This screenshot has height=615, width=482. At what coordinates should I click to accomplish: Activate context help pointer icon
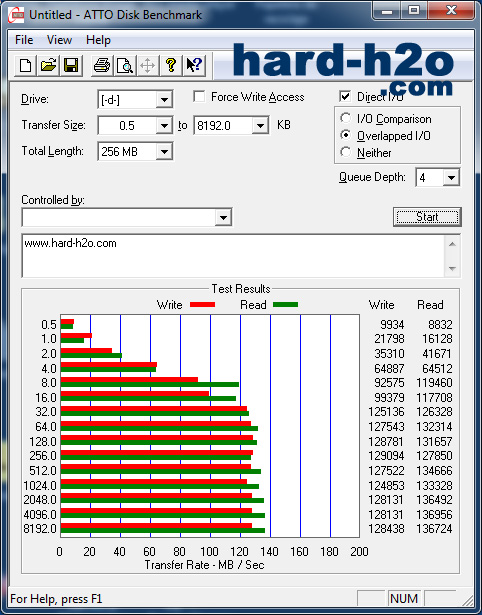tap(194, 65)
